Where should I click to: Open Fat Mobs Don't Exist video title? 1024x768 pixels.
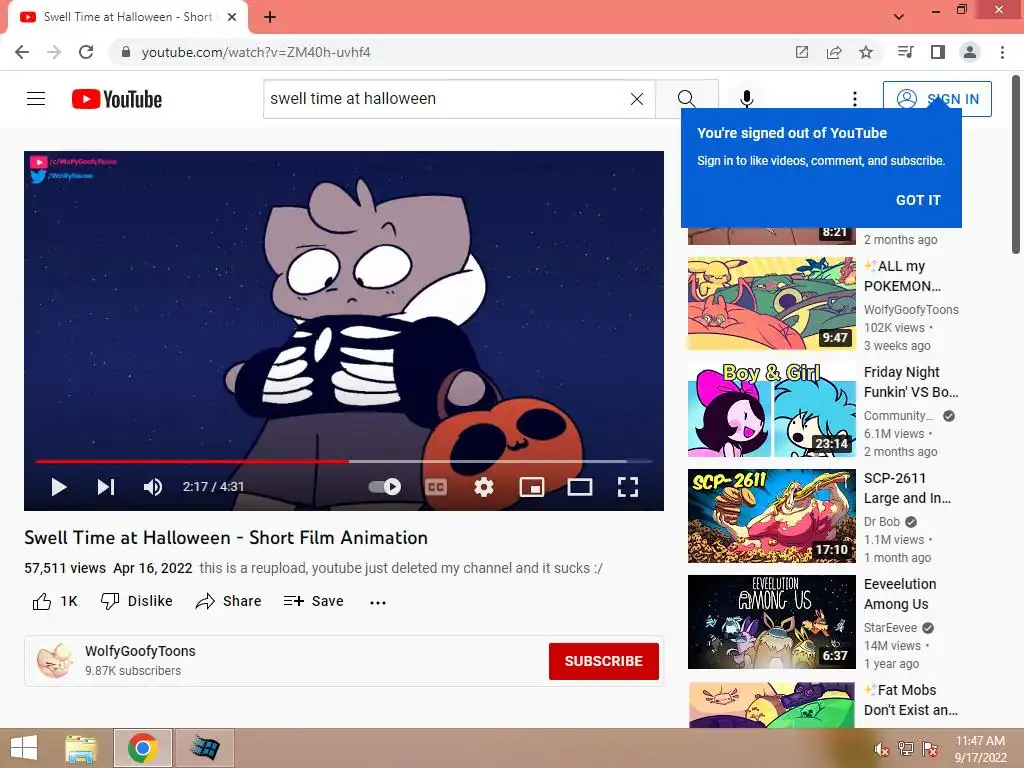911,699
